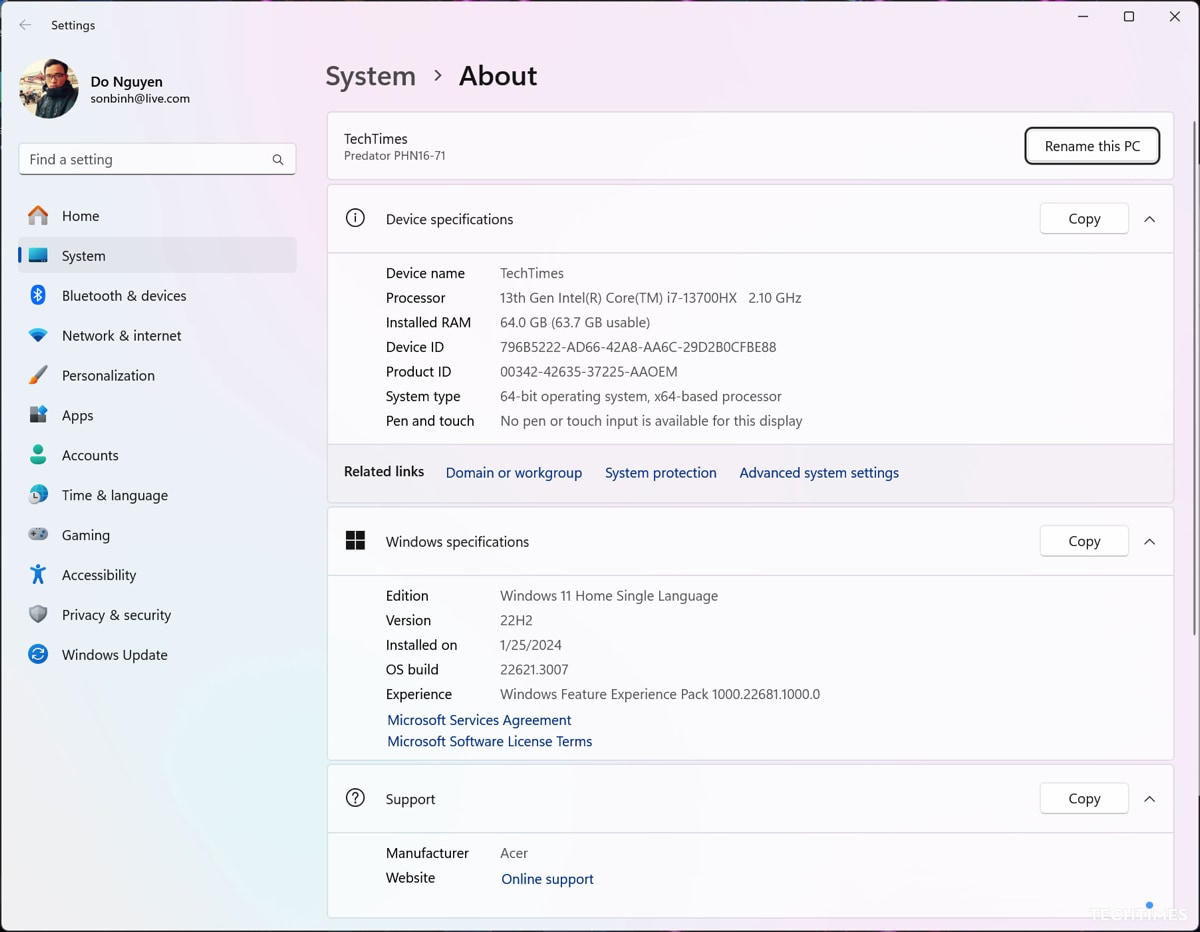1200x932 pixels.
Task: Click the Installed RAM 64.0 GB value
Action: tap(575, 322)
